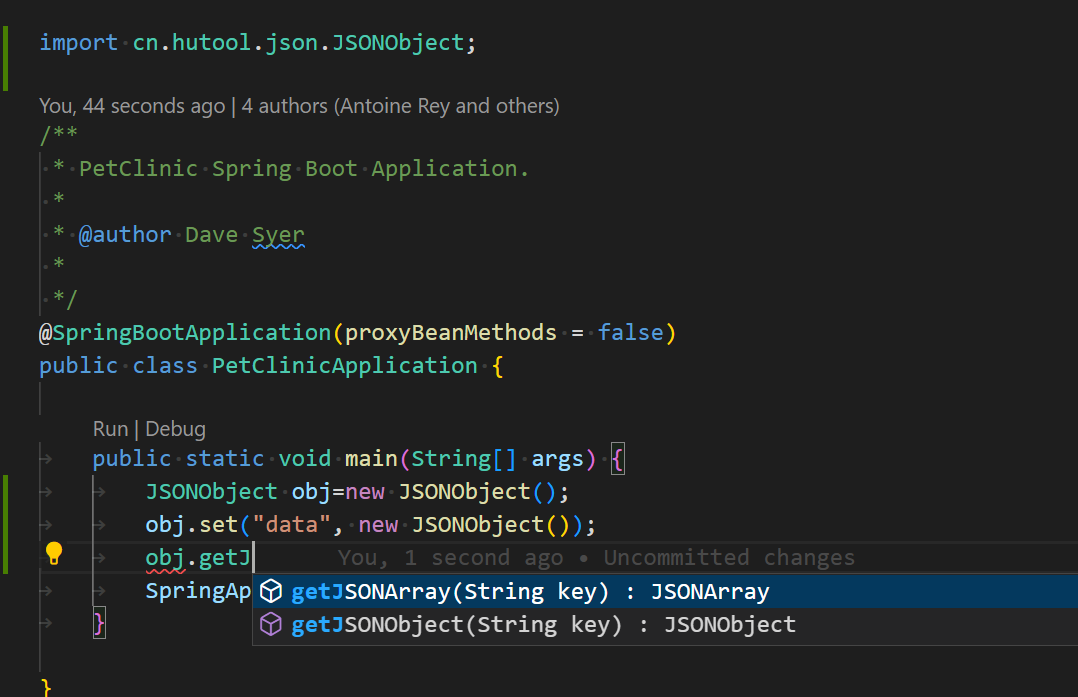Click the opening brace after main(String[] args)
Viewport: 1078px width, 697px height.
(x=617, y=458)
